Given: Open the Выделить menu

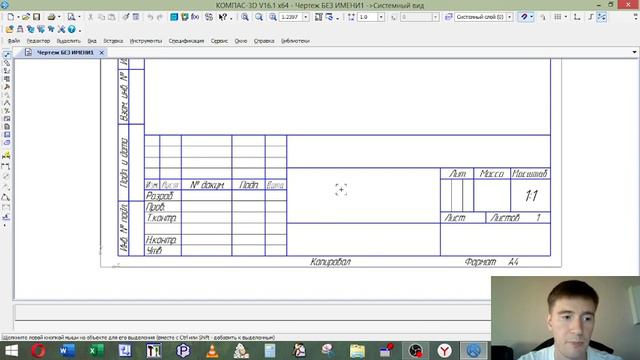Looking at the screenshot, I should point(69,41).
